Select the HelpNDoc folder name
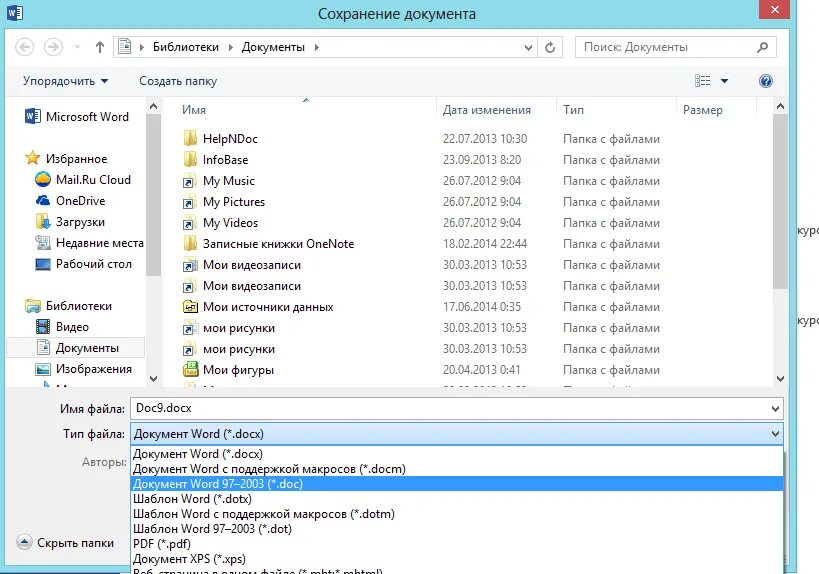The image size is (819, 574). 230,139
